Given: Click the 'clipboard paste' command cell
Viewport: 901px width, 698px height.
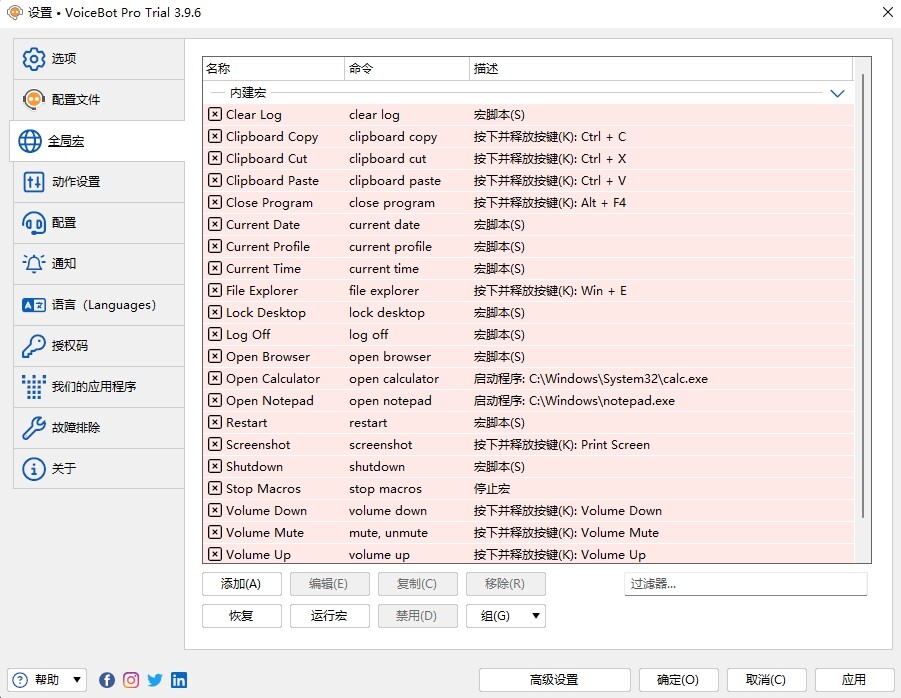Looking at the screenshot, I should coord(395,180).
